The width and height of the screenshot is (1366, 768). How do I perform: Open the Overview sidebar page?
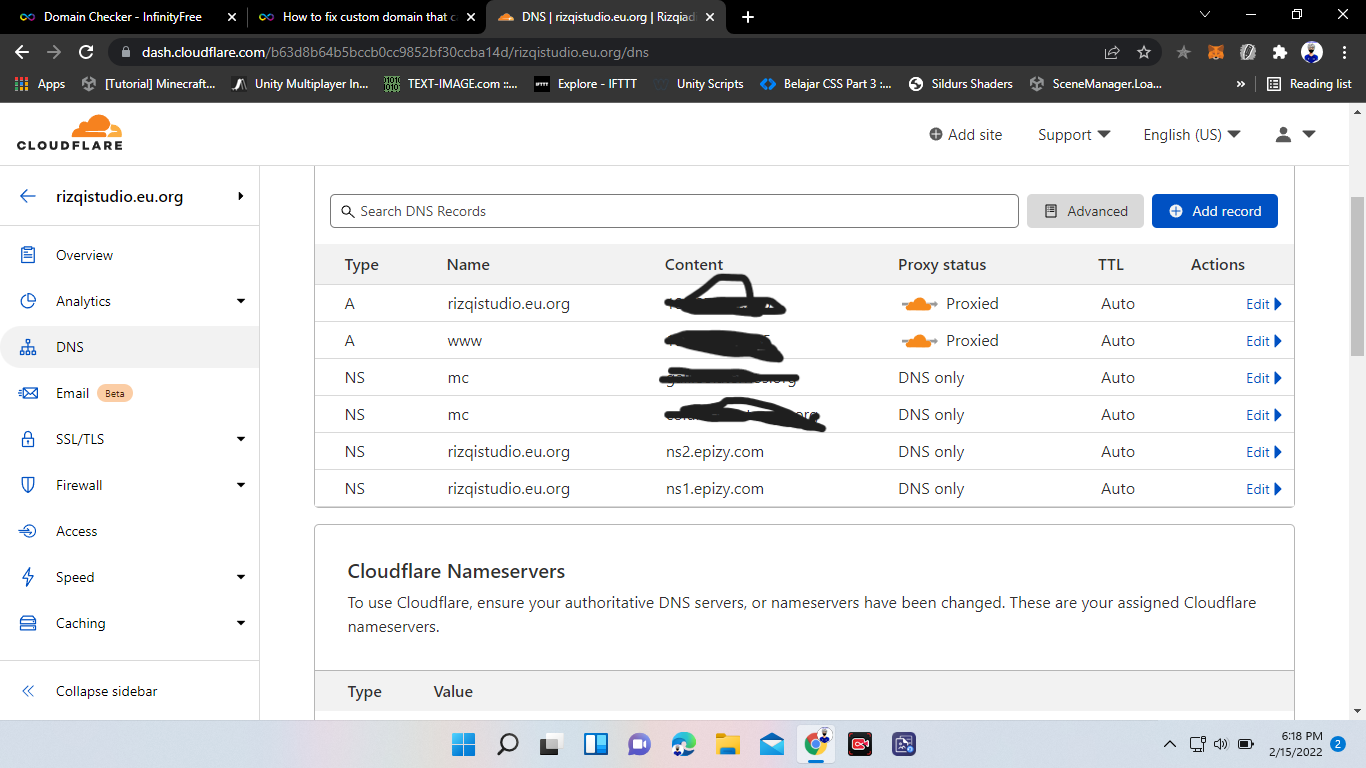(x=84, y=255)
